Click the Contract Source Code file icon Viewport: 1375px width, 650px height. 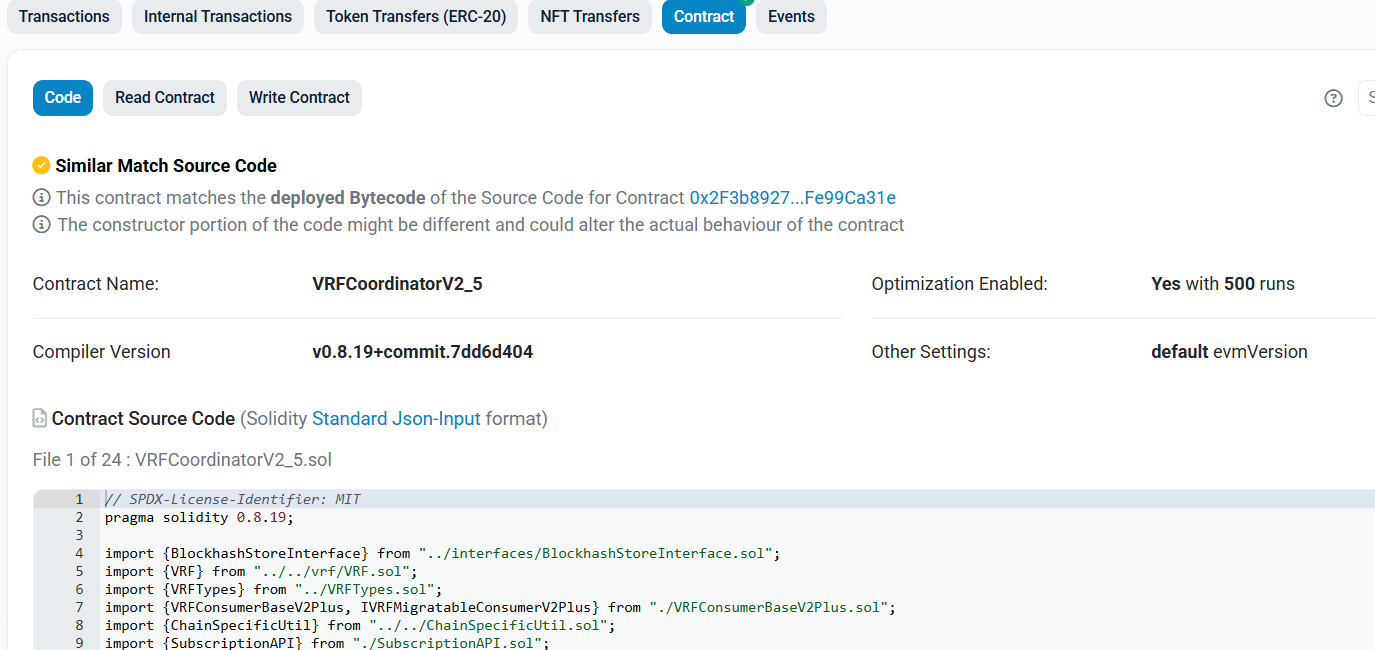(40, 419)
